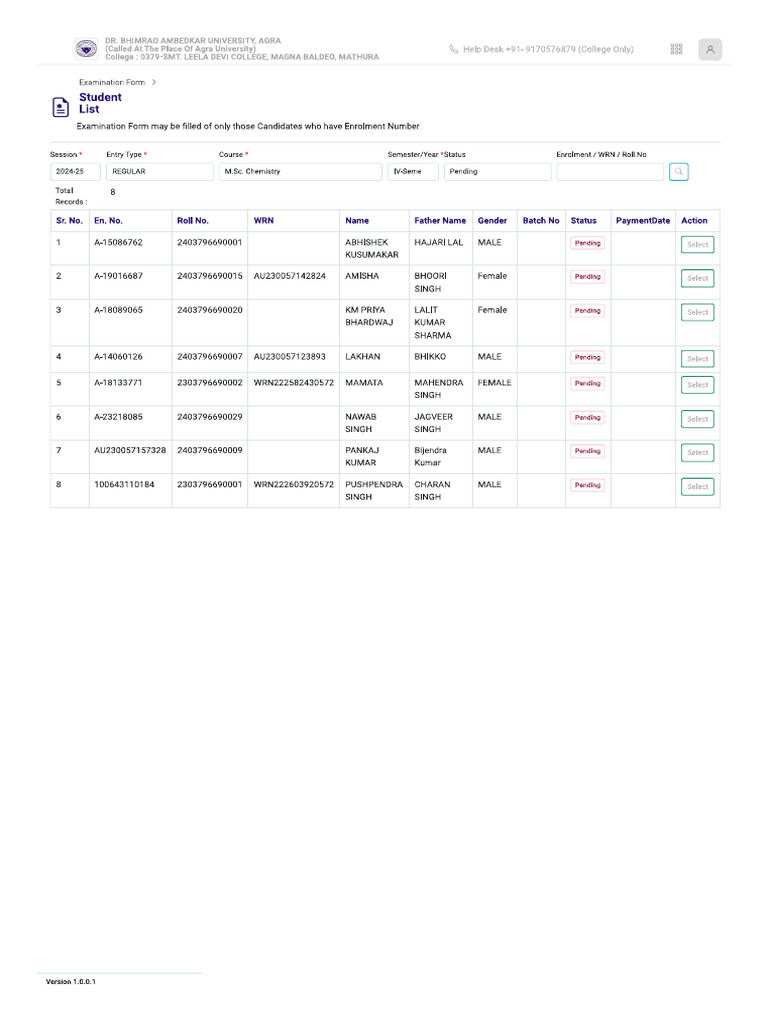Screen dimensions: 768x1024
Task: Click enrolment number A-19016687
Action: [118, 276]
